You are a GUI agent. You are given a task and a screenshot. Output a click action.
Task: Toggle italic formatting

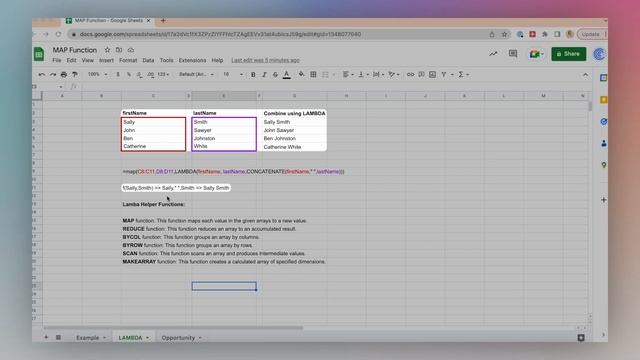pyautogui.click(x=264, y=75)
